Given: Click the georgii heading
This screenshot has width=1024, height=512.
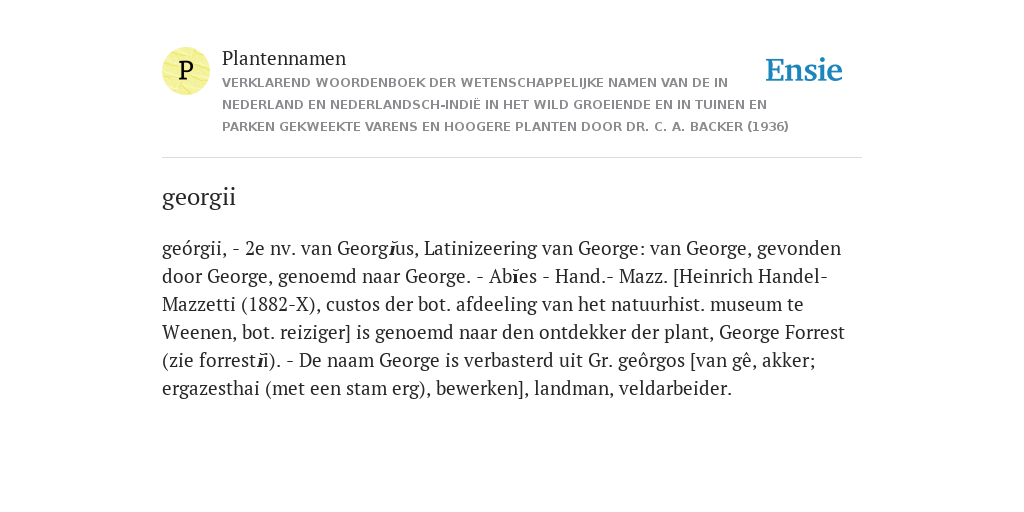Looking at the screenshot, I should 199,197.
